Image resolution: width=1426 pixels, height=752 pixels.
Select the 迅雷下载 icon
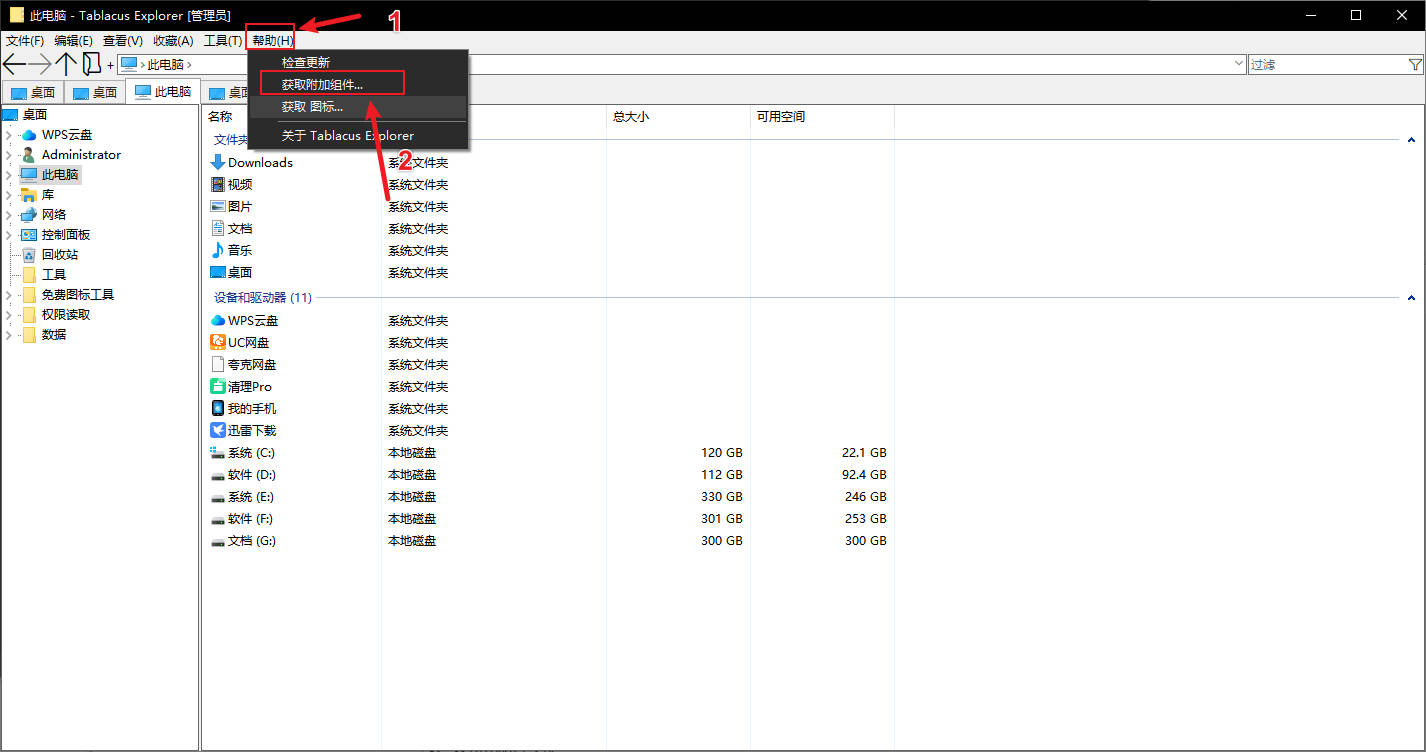[218, 430]
